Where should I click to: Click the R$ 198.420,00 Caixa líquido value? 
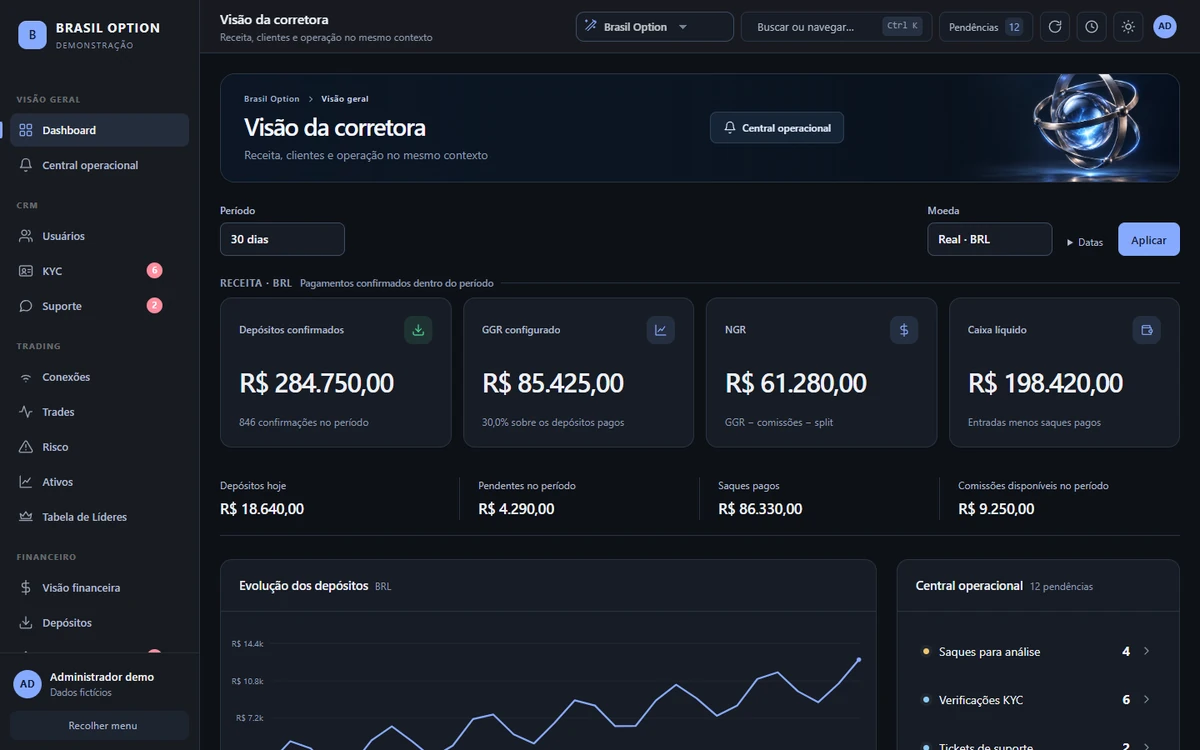(1046, 383)
